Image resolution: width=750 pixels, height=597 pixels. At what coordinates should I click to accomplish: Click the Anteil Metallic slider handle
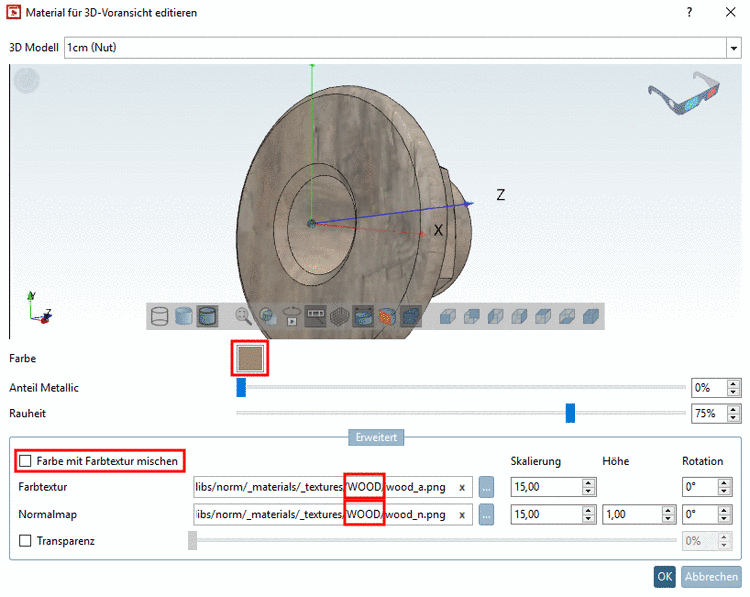pos(241,387)
